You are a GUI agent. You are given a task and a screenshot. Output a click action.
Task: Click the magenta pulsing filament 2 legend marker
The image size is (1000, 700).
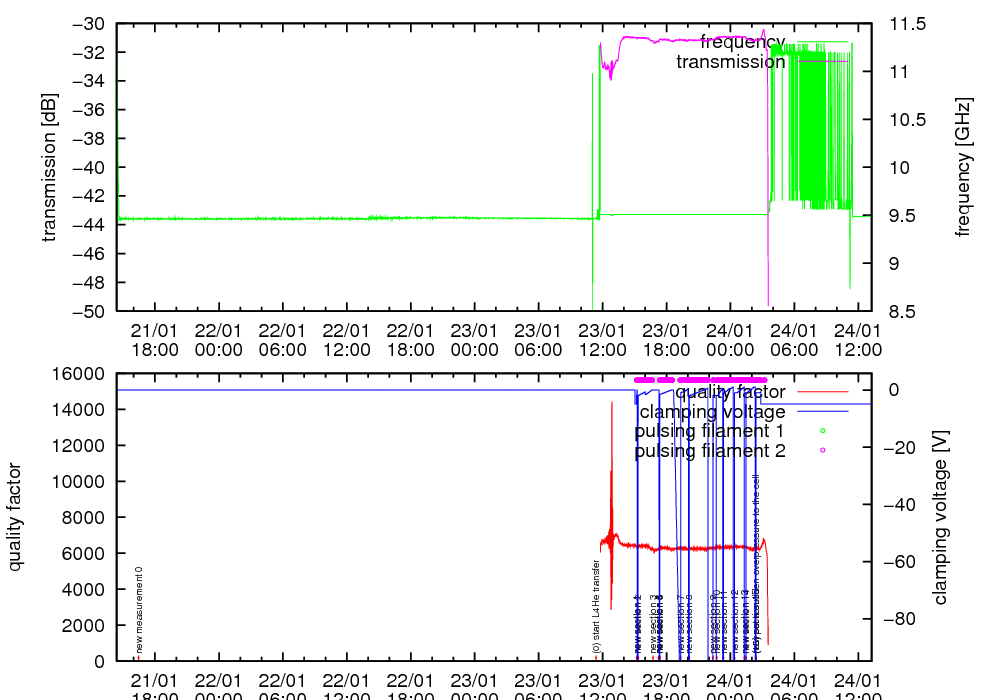822,451
